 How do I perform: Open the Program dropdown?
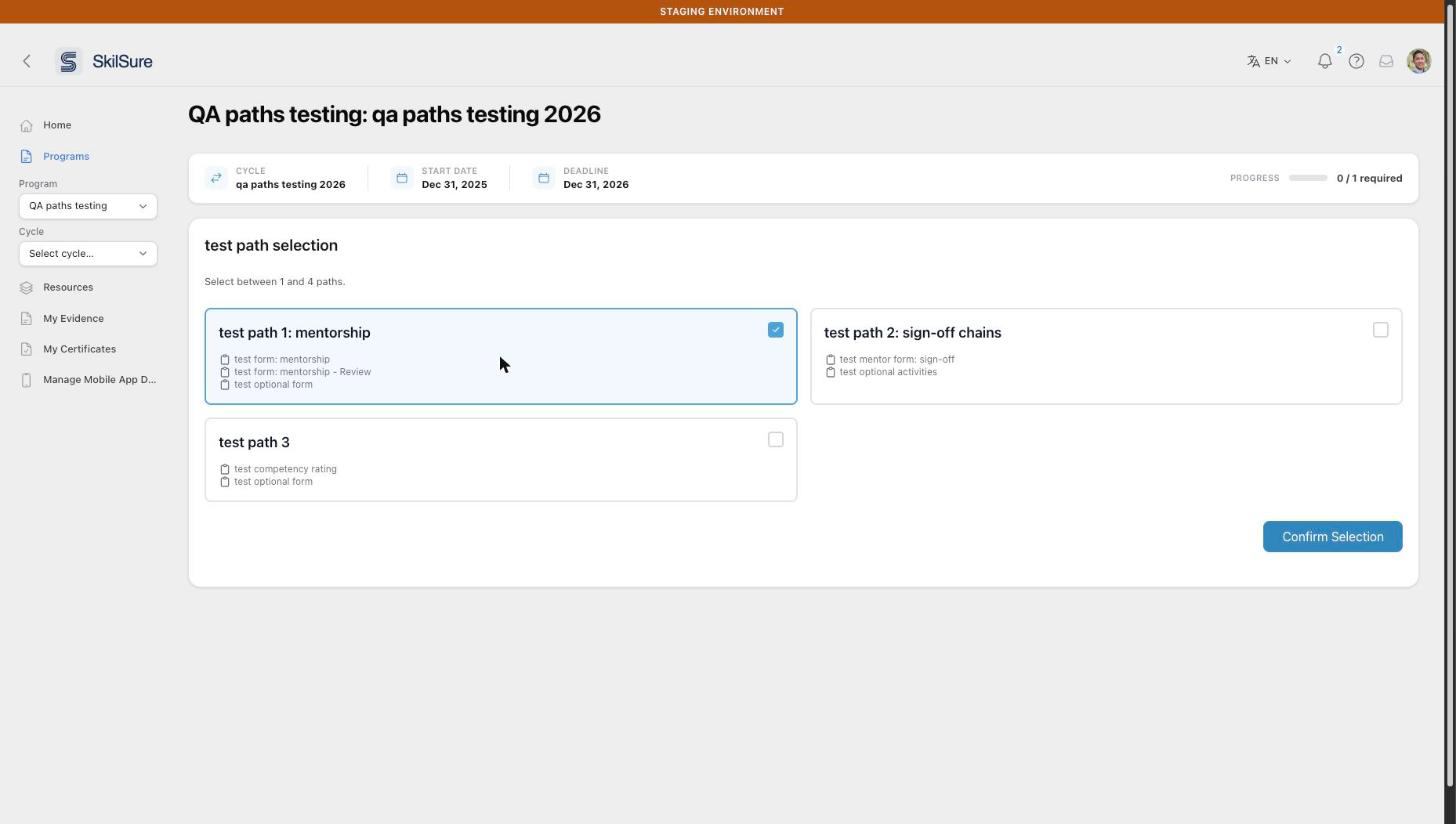88,206
